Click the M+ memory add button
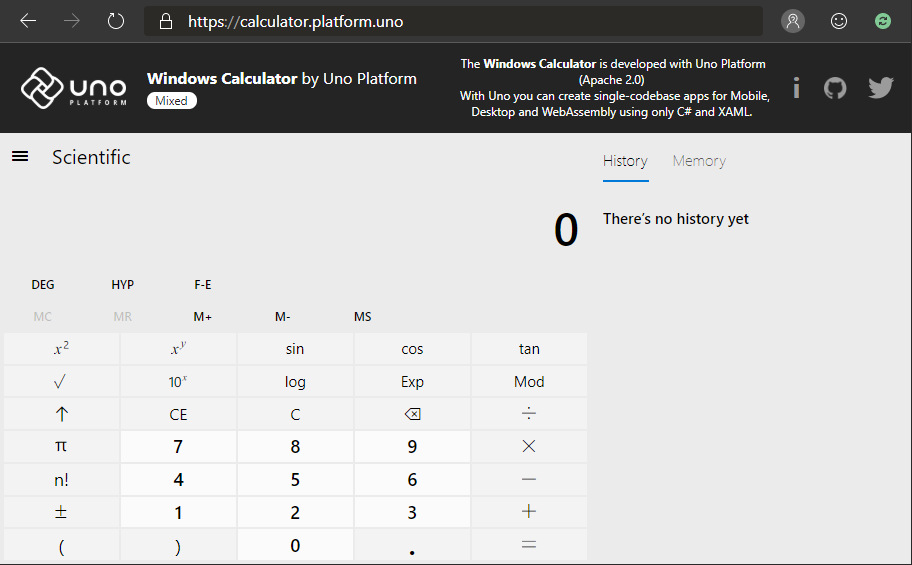912x565 pixels. (202, 317)
